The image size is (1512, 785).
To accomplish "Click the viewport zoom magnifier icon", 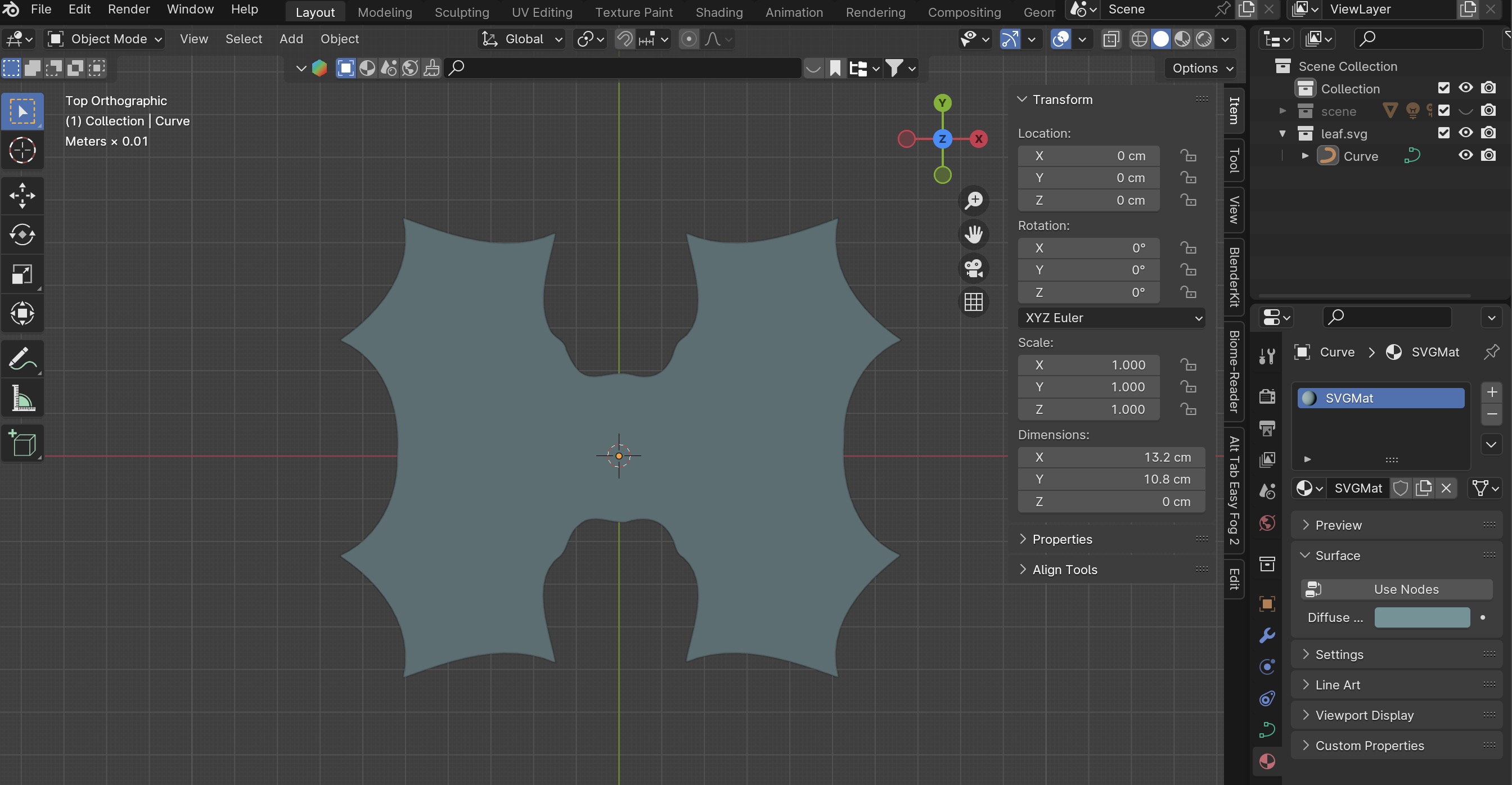I will click(973, 201).
